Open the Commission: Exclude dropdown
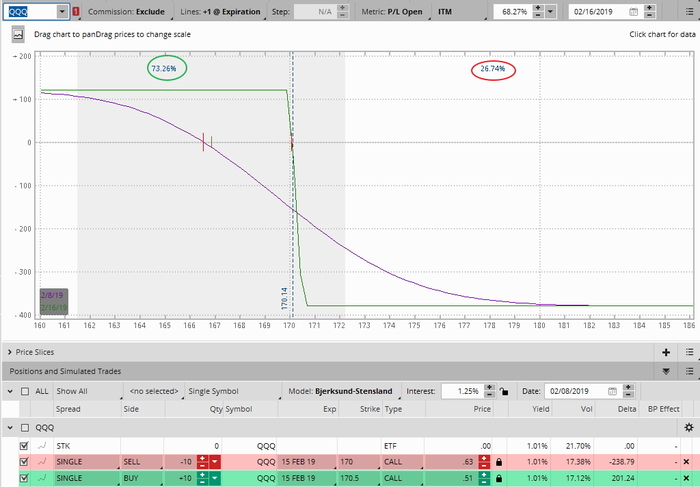The width and height of the screenshot is (700, 487). pos(129,12)
